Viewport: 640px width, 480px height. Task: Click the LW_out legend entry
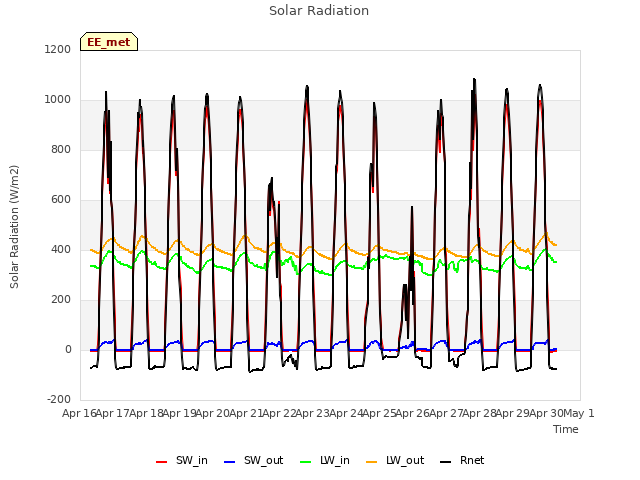pyautogui.click(x=395, y=460)
